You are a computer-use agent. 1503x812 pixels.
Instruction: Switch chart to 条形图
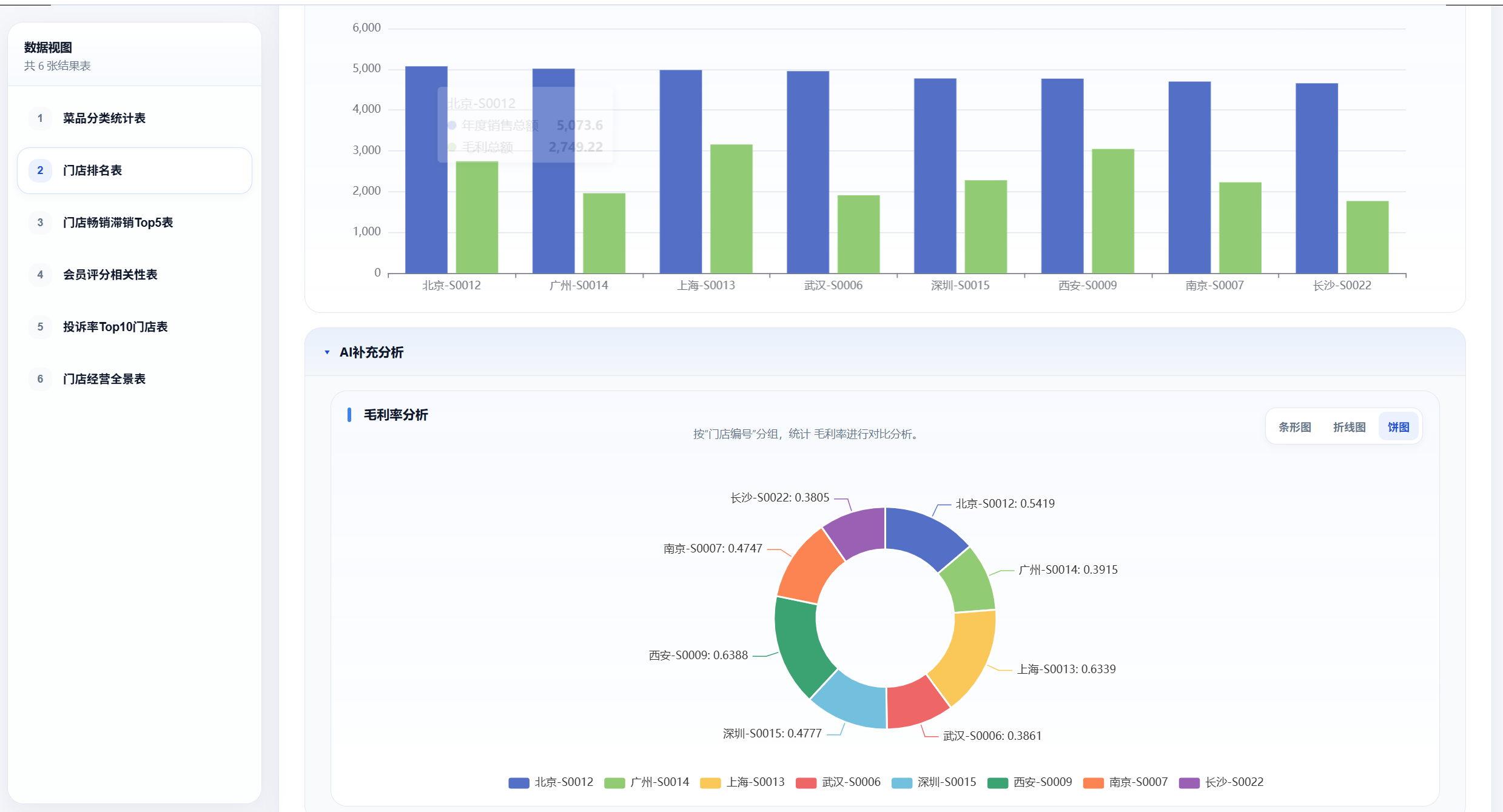tap(1294, 427)
